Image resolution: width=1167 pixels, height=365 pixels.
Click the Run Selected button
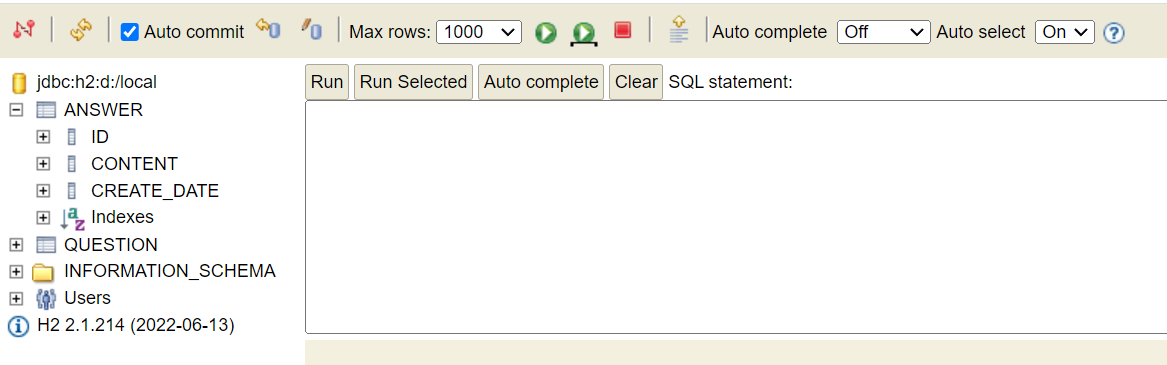click(x=413, y=82)
